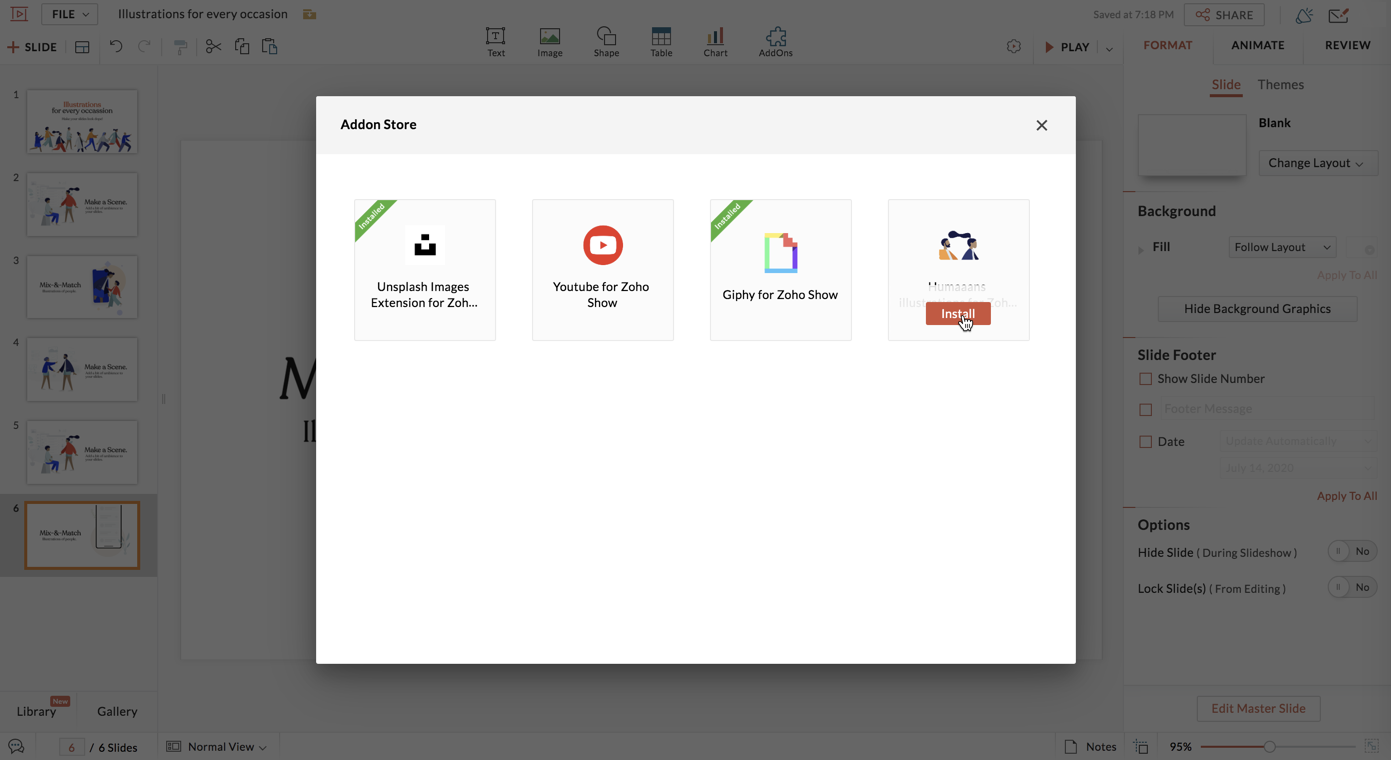Open the Change Layout dropdown
Image resolution: width=1391 pixels, height=760 pixels.
(1317, 163)
